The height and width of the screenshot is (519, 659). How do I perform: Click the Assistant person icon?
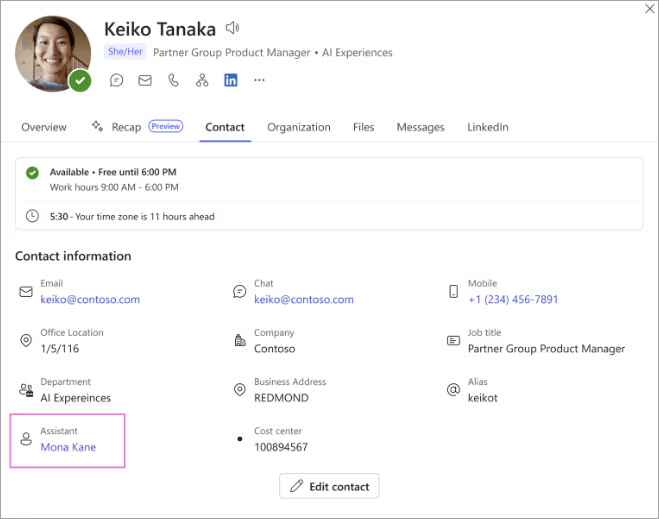coord(26,439)
